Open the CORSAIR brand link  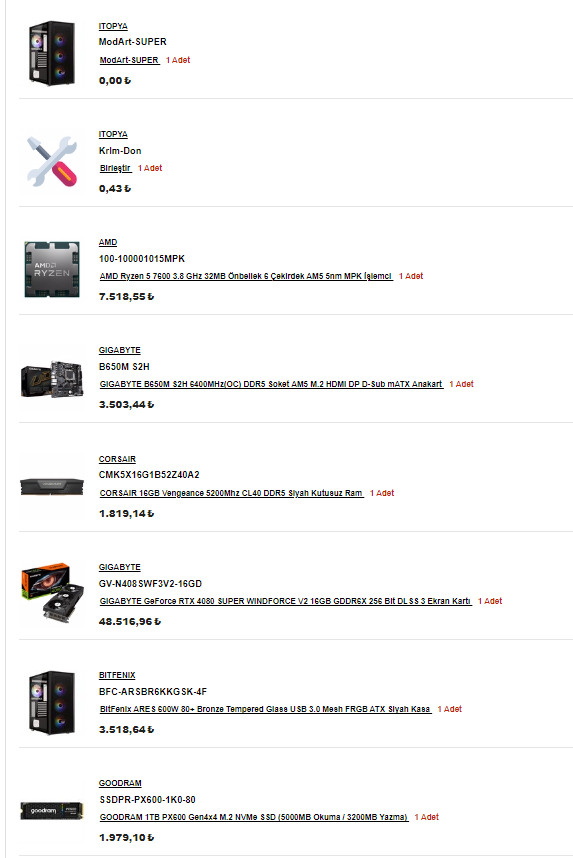[x=117, y=459]
